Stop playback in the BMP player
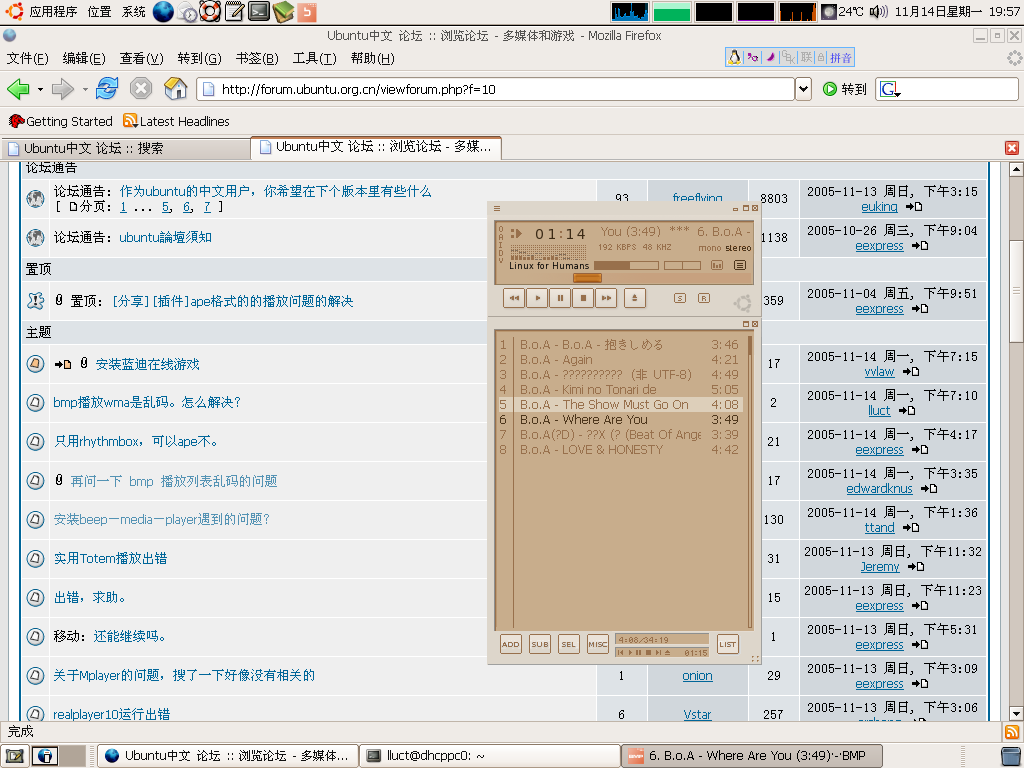This screenshot has width=1024, height=768. pyautogui.click(x=583, y=298)
